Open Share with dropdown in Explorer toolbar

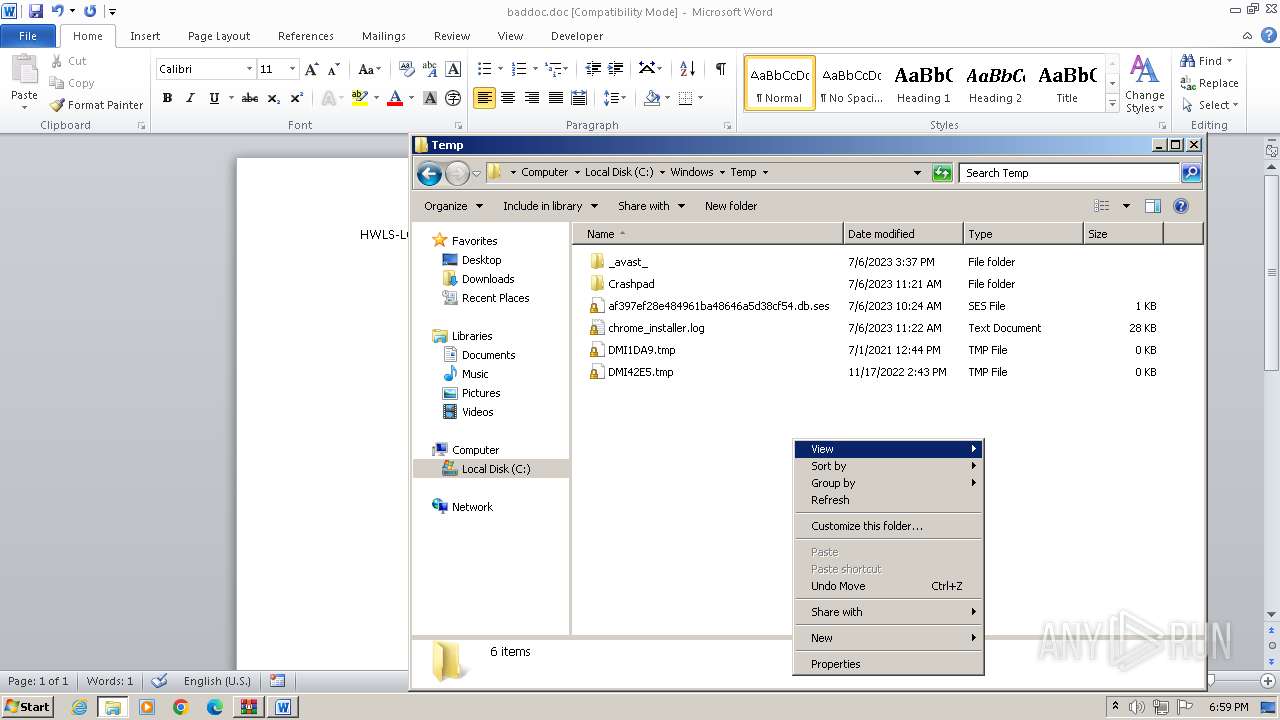pos(651,206)
